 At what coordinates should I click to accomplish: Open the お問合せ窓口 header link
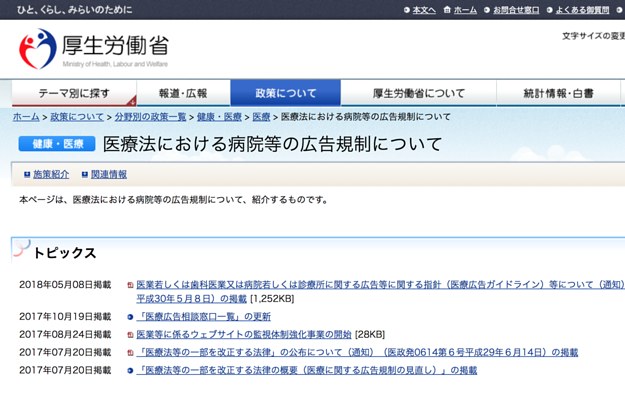point(516,10)
